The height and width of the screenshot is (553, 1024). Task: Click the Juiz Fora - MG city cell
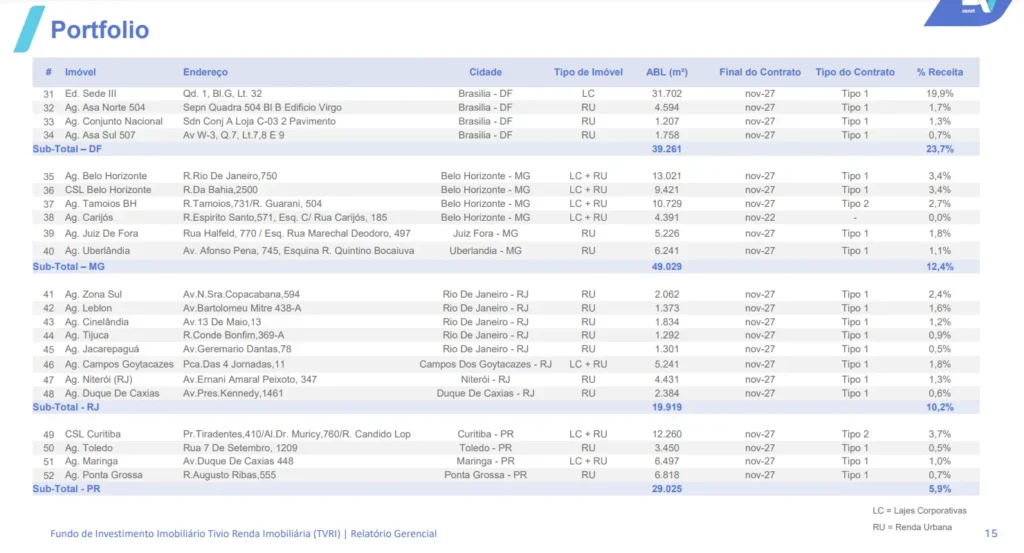pyautogui.click(x=485, y=234)
